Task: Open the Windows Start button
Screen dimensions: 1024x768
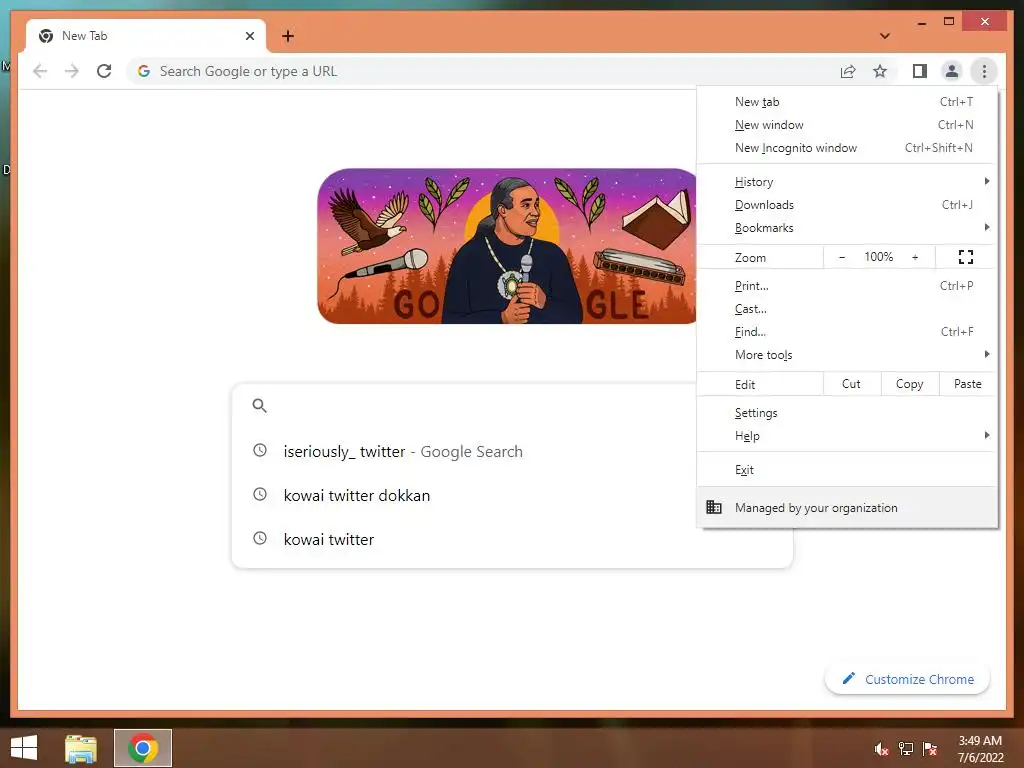Action: pos(24,747)
